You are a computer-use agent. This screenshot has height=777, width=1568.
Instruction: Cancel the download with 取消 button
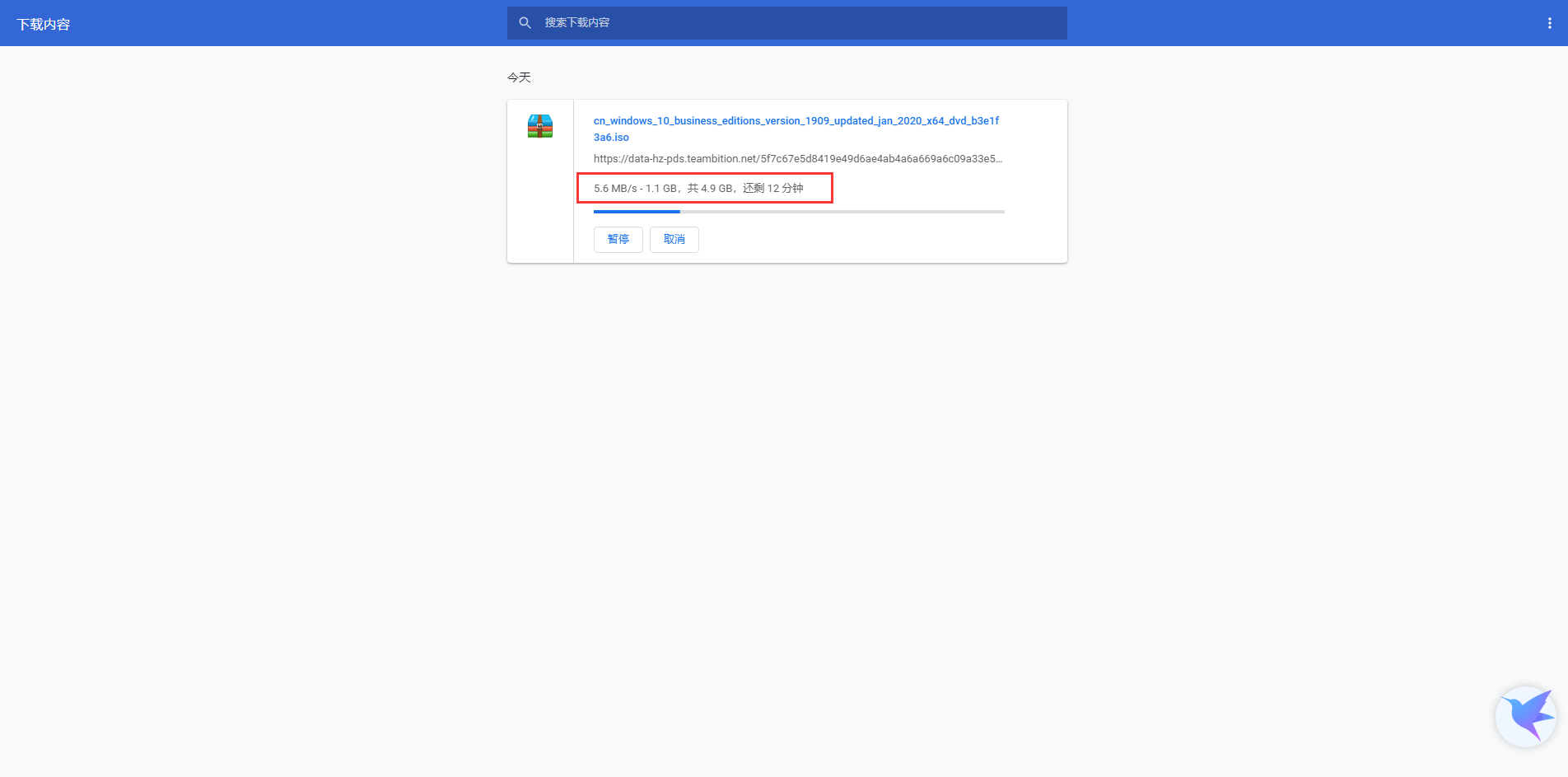pos(674,240)
